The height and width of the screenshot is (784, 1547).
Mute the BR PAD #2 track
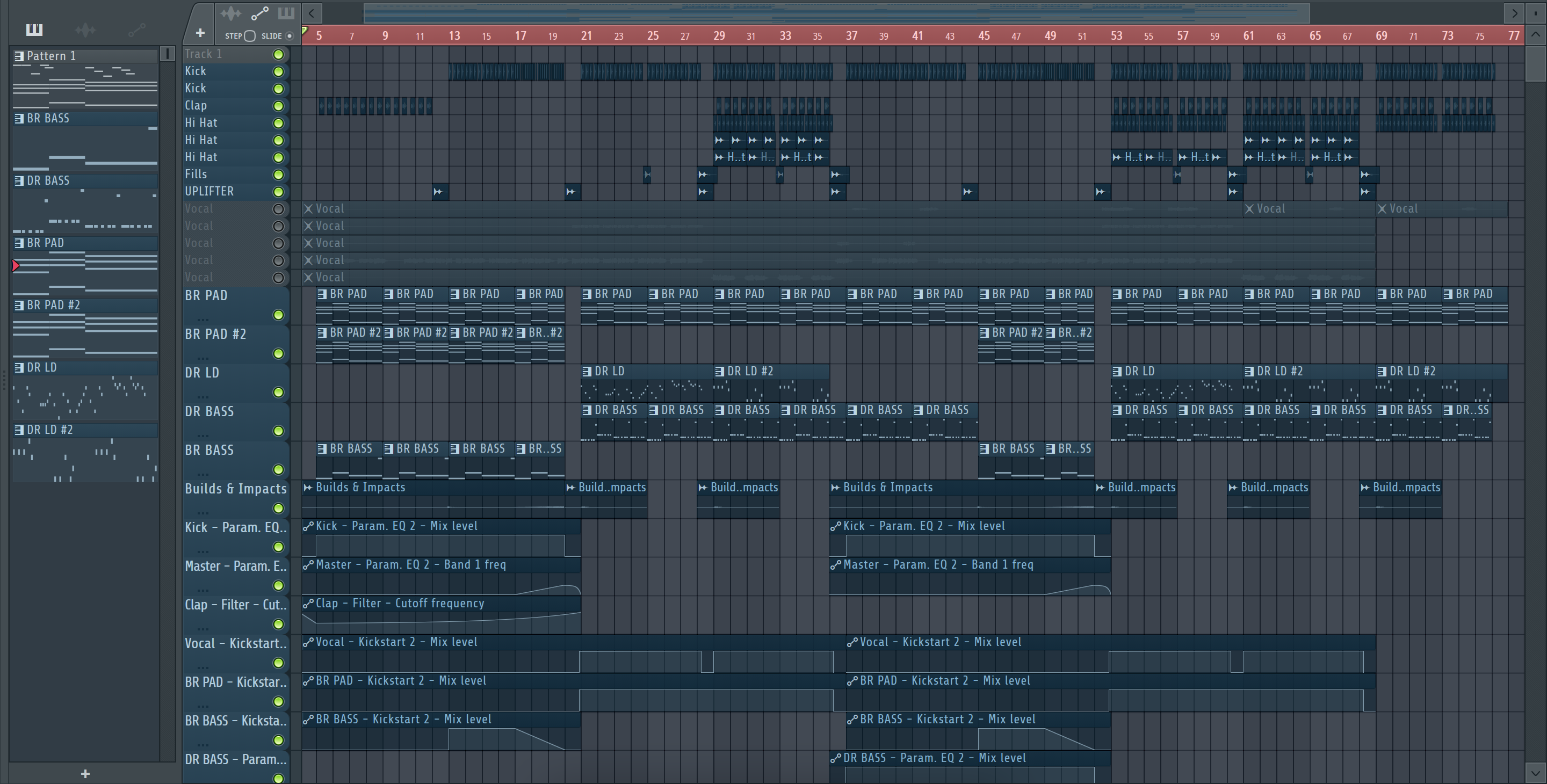click(278, 353)
